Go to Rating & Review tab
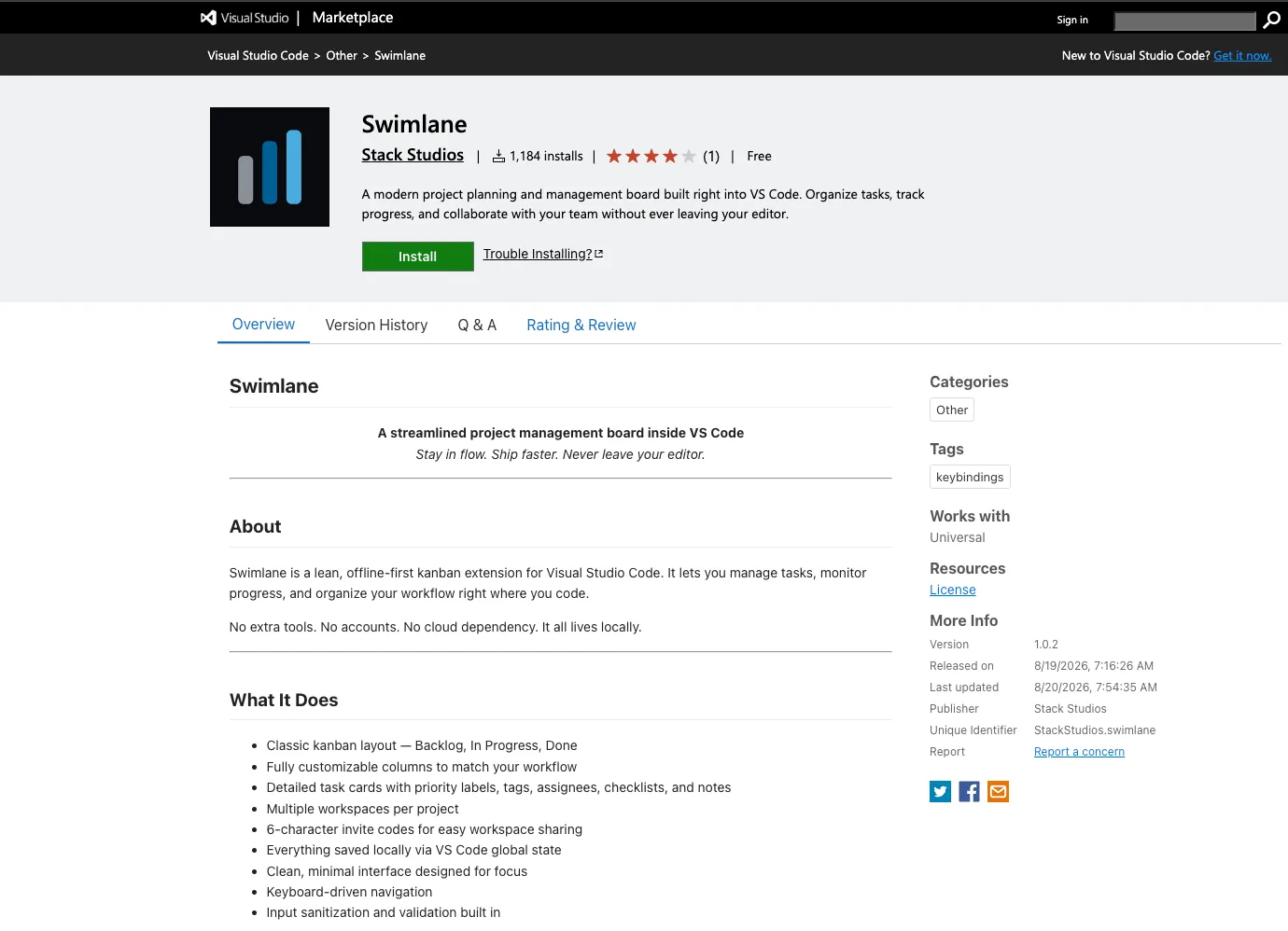Image resolution: width=1288 pixels, height=931 pixels. click(x=581, y=325)
